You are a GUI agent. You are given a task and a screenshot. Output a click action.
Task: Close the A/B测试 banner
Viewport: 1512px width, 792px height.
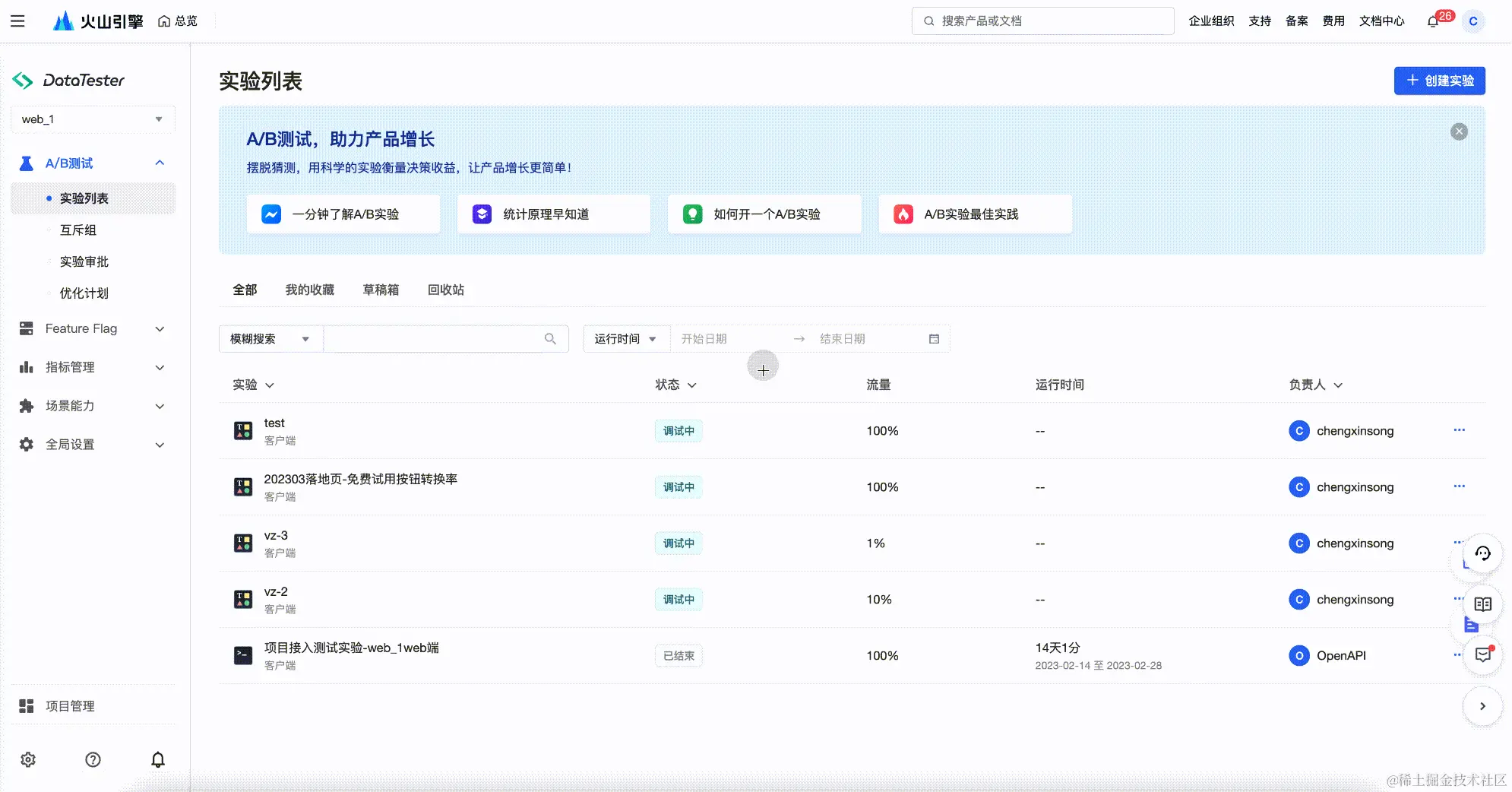tap(1459, 131)
